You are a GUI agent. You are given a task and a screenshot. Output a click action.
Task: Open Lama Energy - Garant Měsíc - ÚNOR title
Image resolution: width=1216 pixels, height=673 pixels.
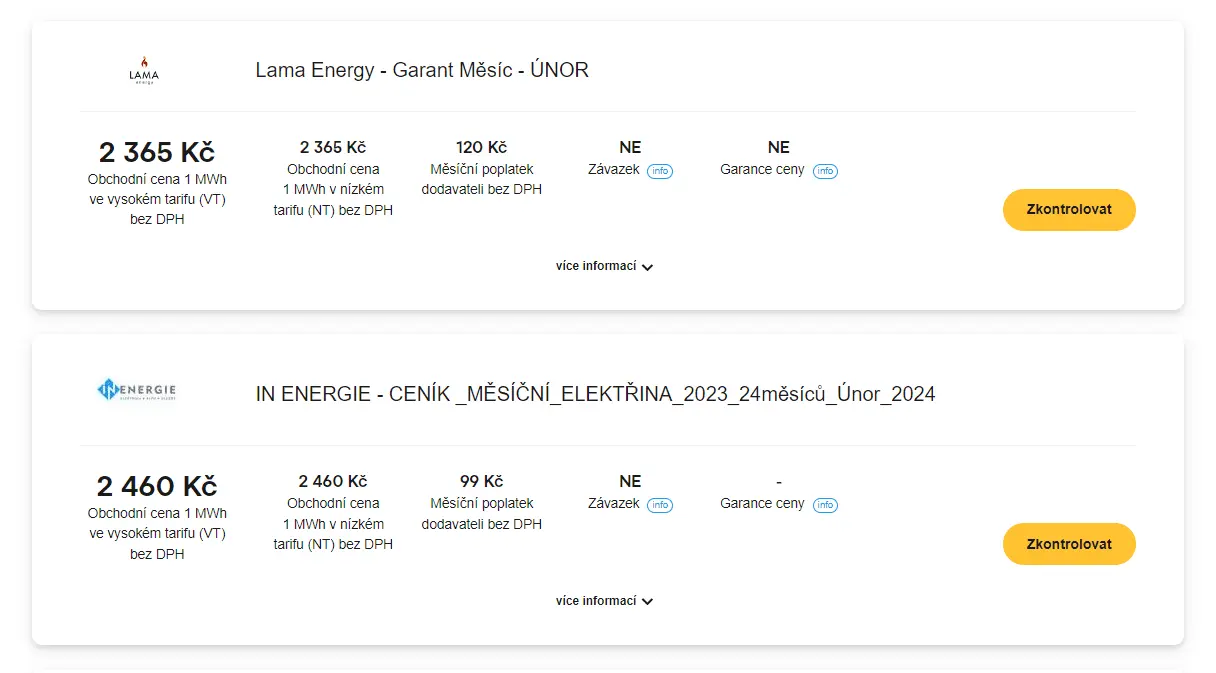click(x=422, y=70)
